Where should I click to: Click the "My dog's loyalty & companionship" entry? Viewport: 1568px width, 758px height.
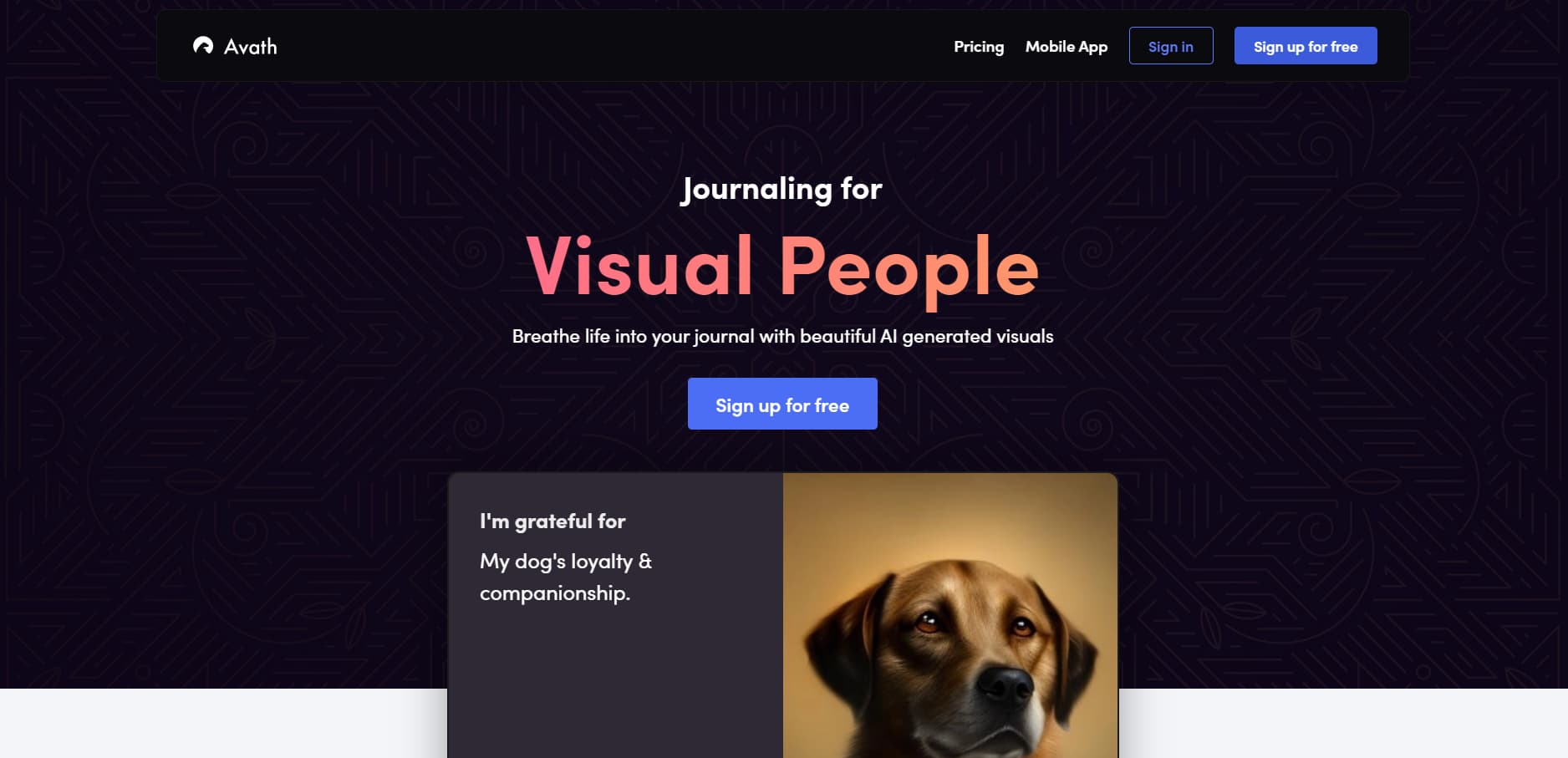566,577
